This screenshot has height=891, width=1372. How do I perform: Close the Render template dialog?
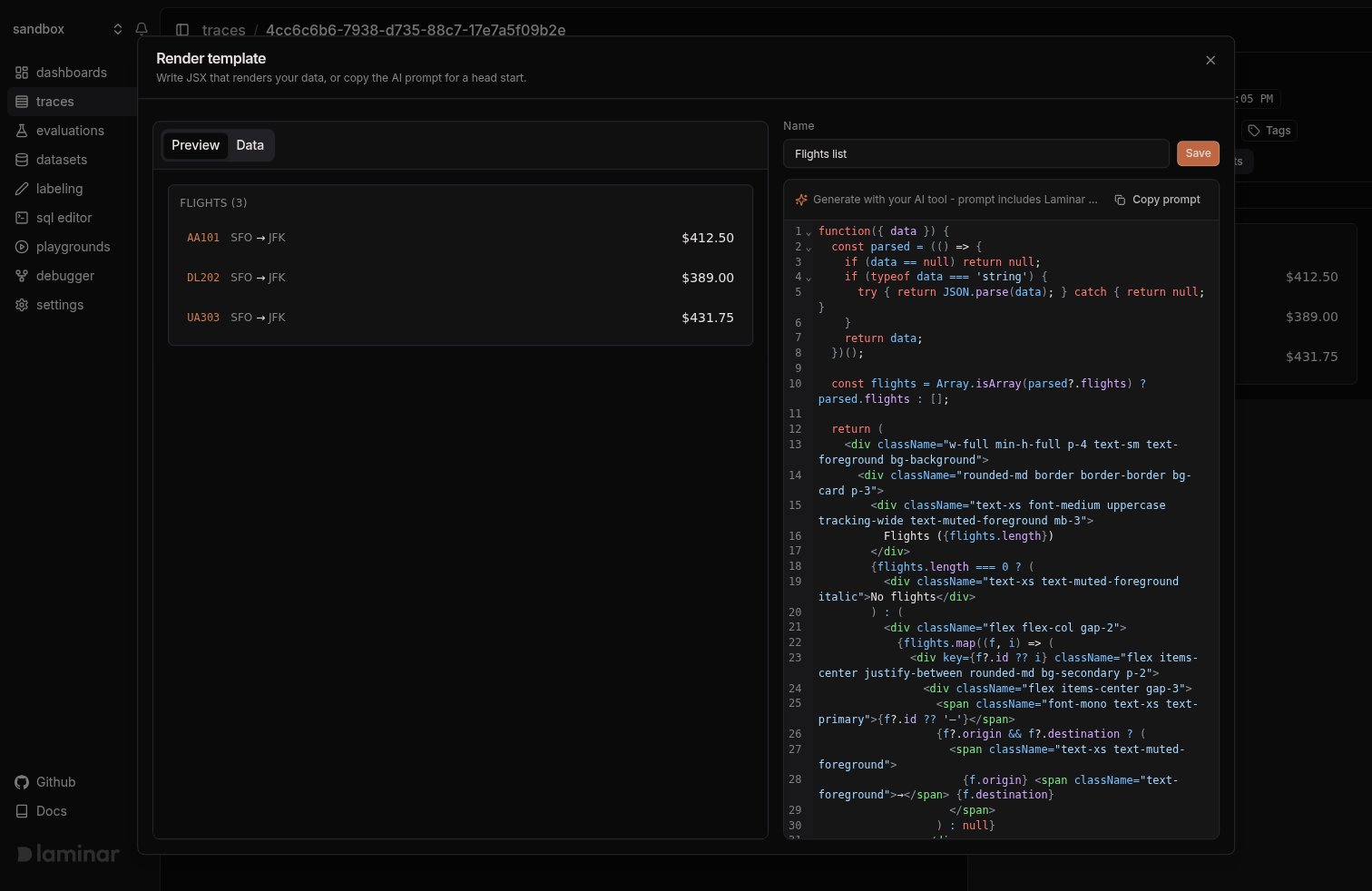[x=1210, y=60]
